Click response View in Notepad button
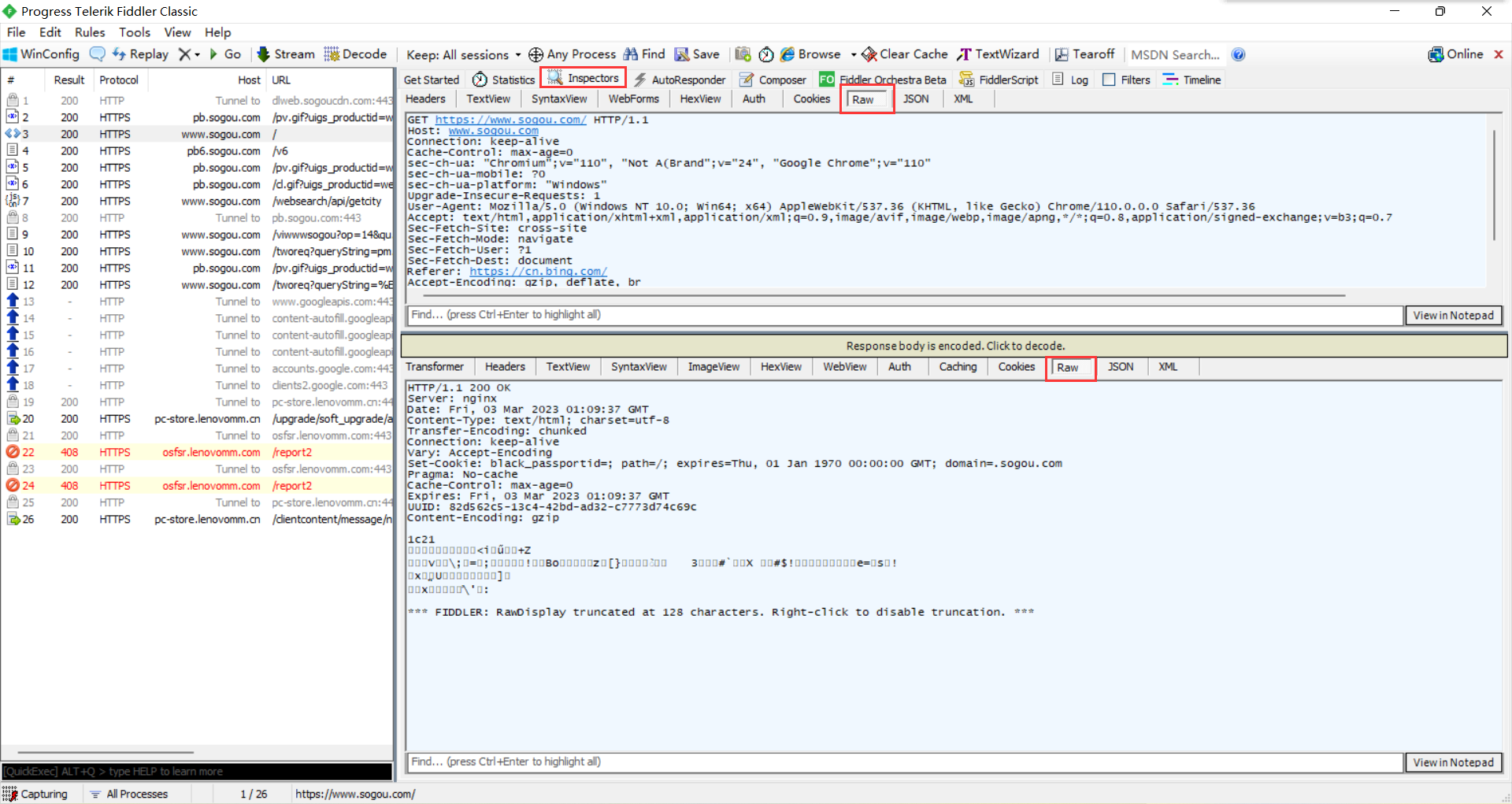The height and width of the screenshot is (804, 1512). pos(1453,762)
